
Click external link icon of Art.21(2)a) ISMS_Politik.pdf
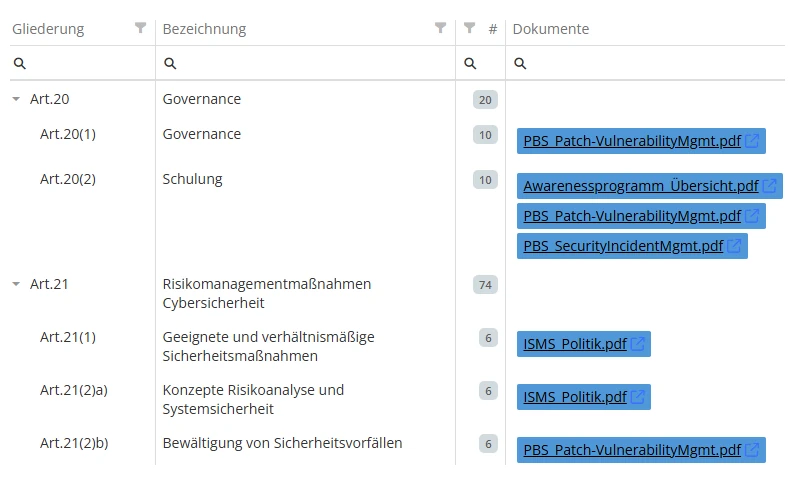tap(638, 397)
